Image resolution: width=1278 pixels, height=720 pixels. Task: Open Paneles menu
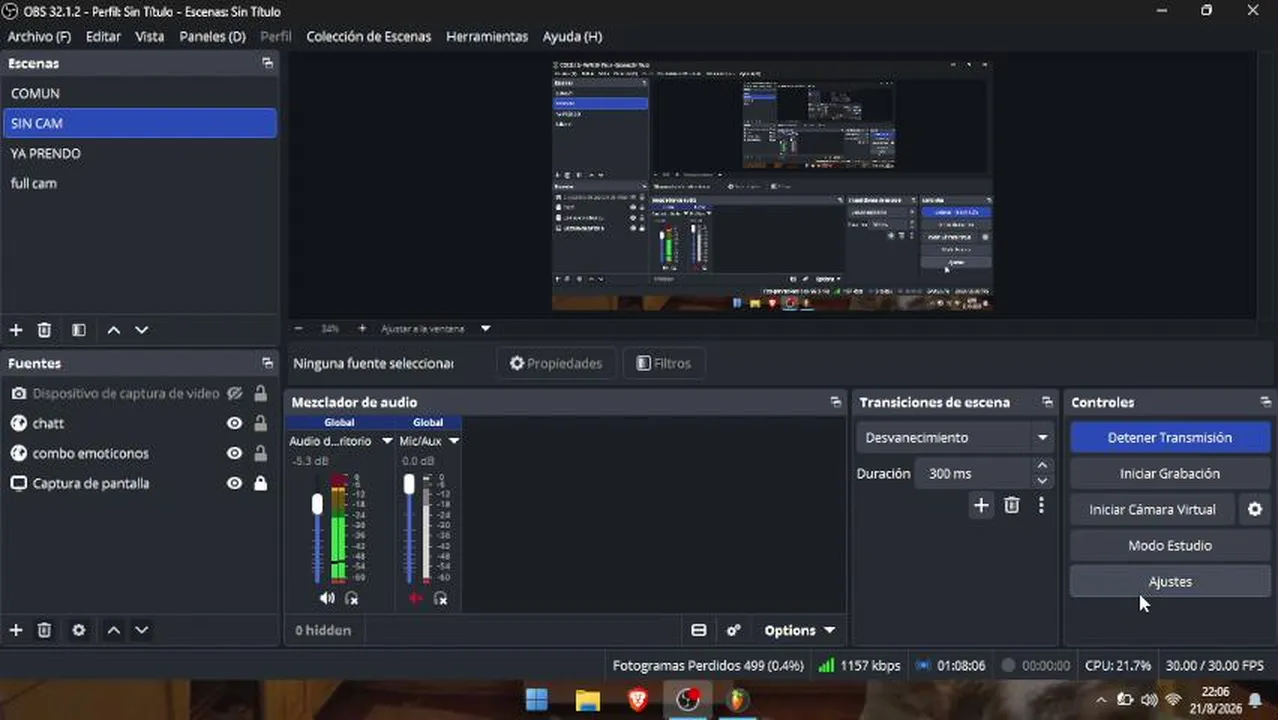pyautogui.click(x=212, y=36)
